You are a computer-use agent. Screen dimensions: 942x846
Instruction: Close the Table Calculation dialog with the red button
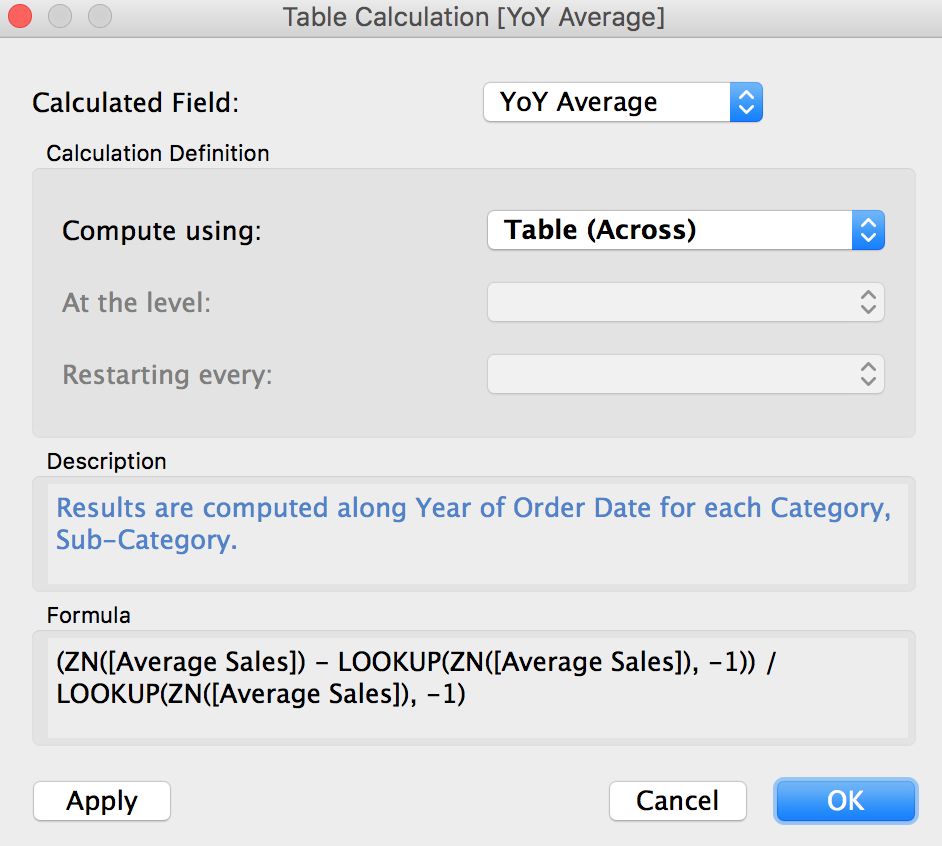20,17
